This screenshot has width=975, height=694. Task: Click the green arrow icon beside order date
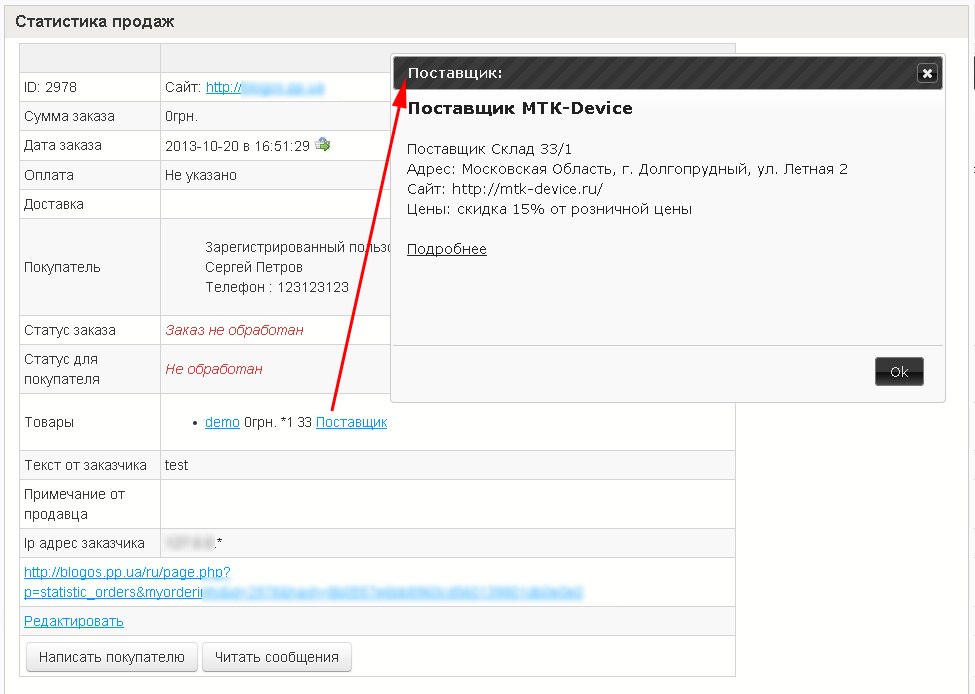323,145
